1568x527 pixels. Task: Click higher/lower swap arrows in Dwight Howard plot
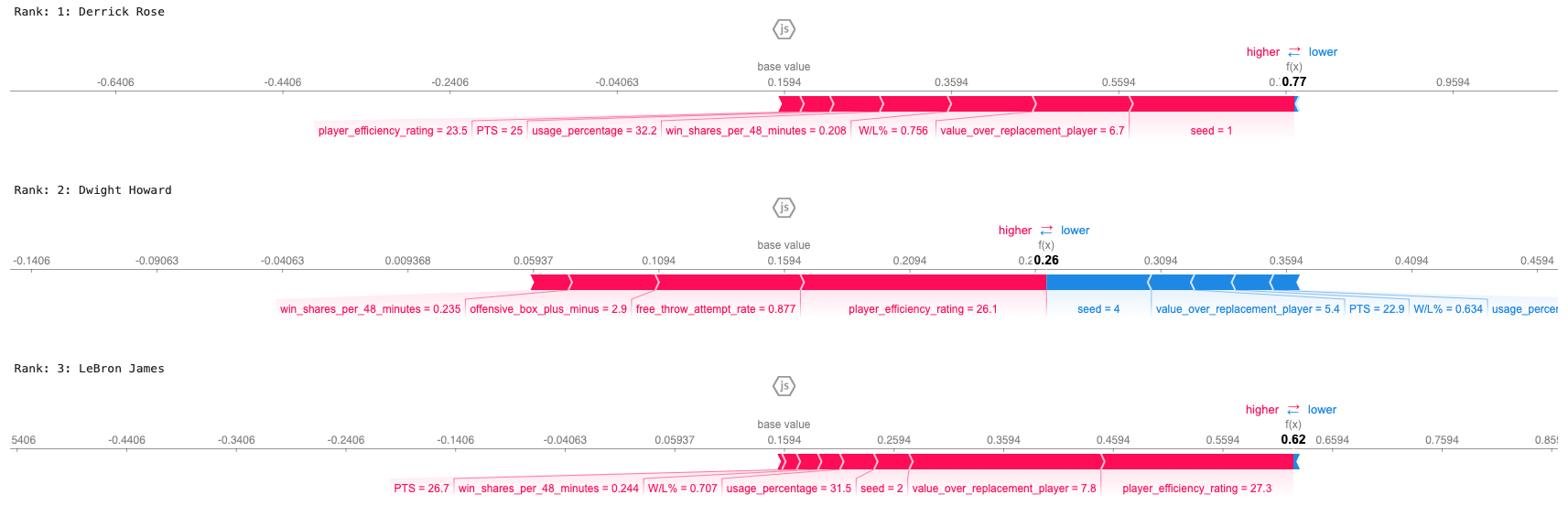[x=1046, y=231]
